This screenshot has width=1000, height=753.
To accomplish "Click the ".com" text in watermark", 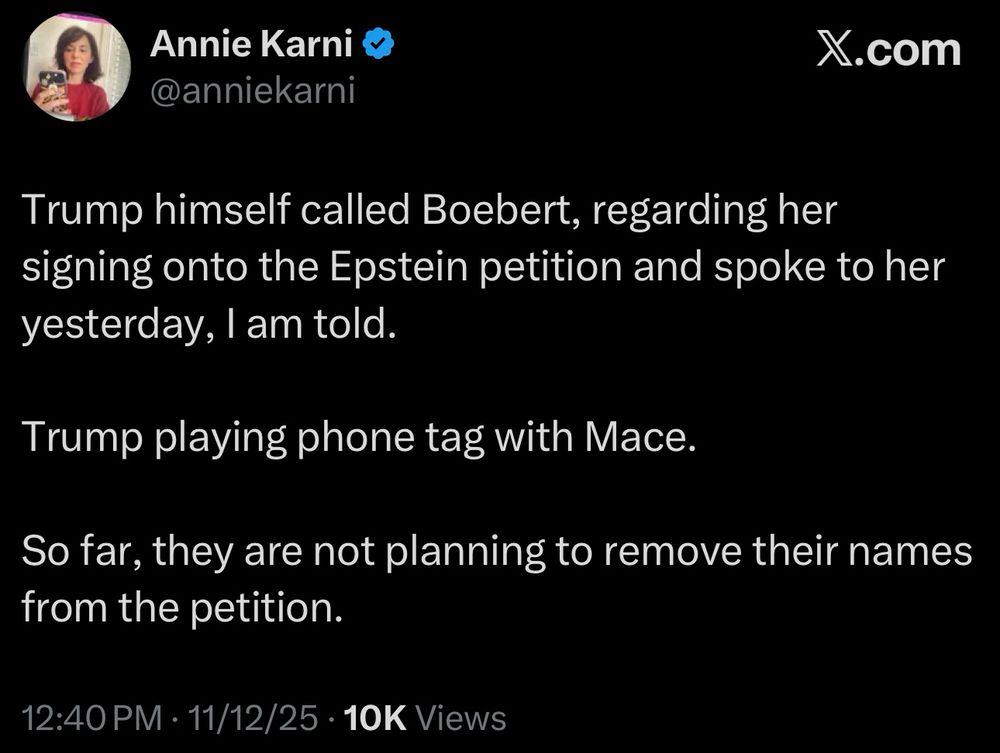I will pos(911,50).
